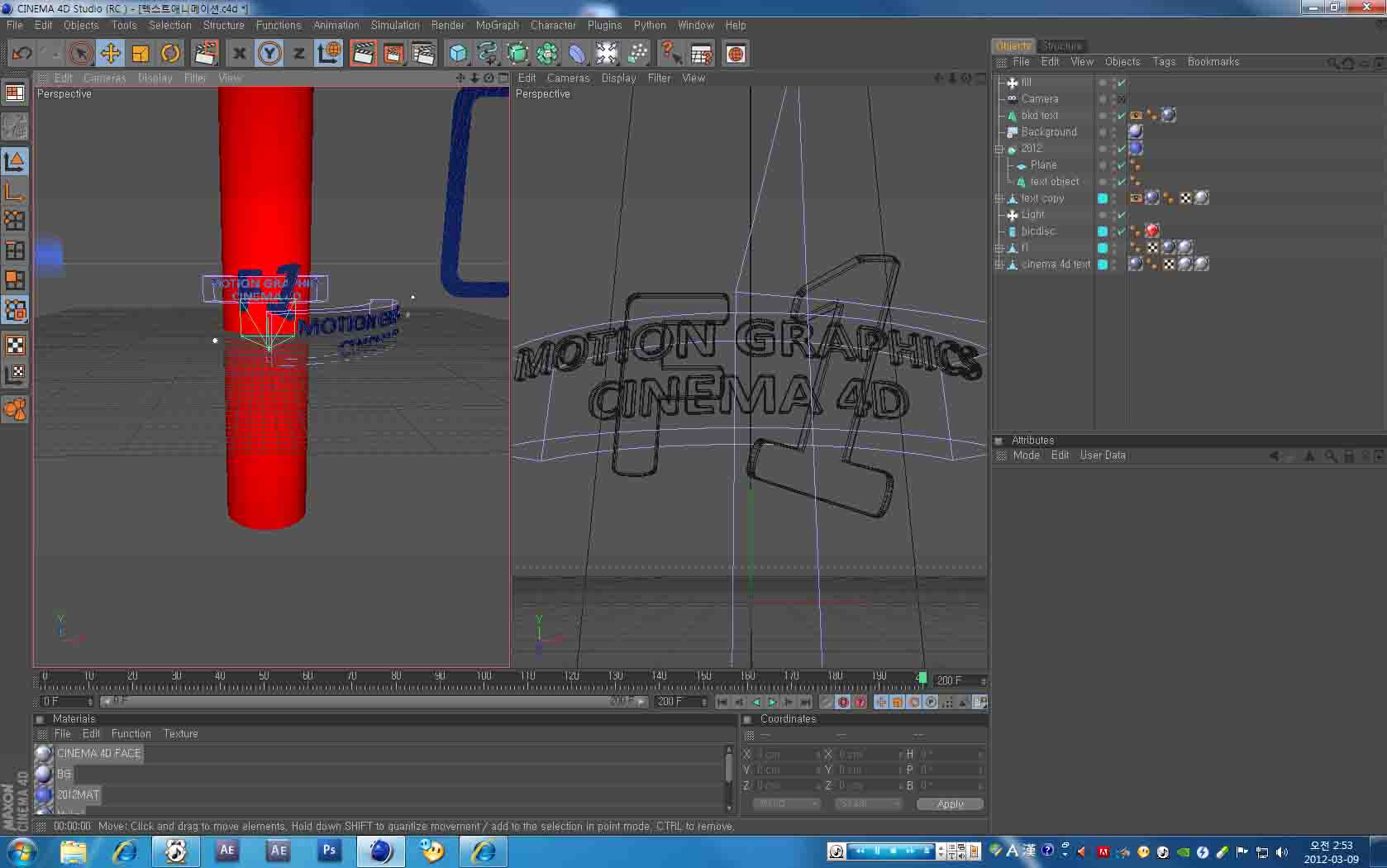This screenshot has height=868, width=1387.
Task: Click layer color swatch of bicdisc
Action: point(1102,231)
